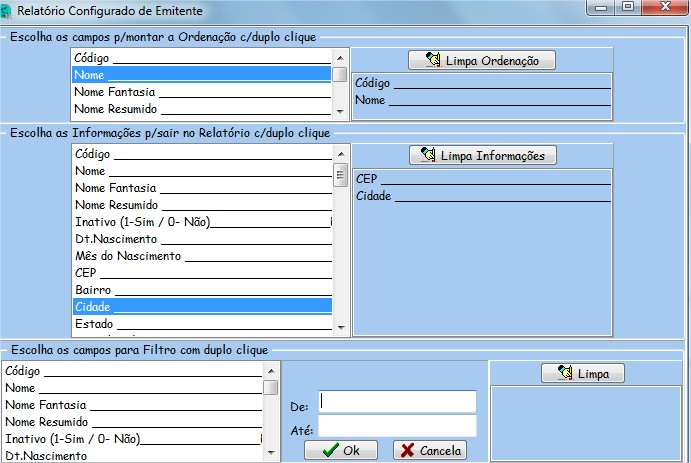
Task: Select Estado in the information list
Action: click(x=200, y=323)
